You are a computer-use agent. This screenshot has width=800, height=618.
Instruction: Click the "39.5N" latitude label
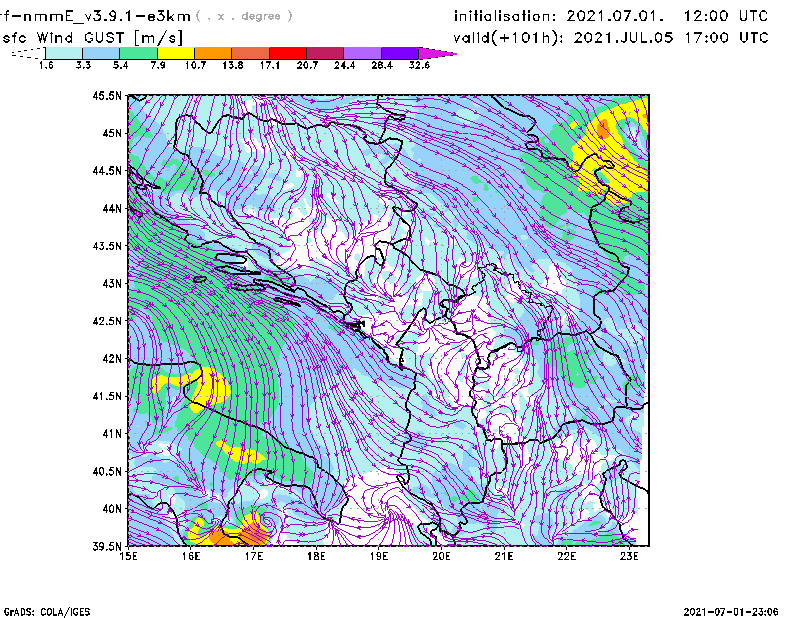[107, 547]
